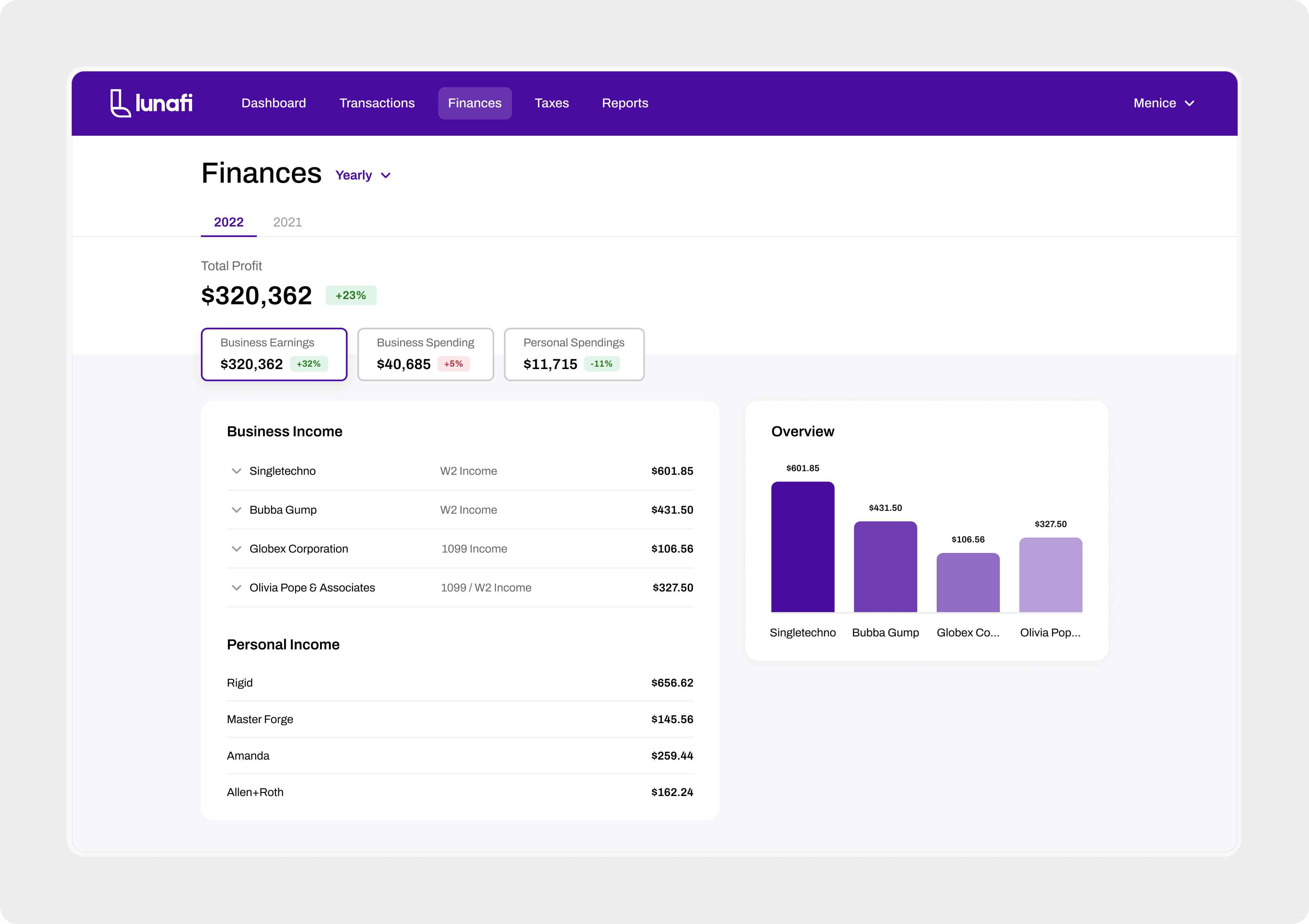Click the 1099 / W2 Income label
The image size is (1309, 924).
point(486,588)
